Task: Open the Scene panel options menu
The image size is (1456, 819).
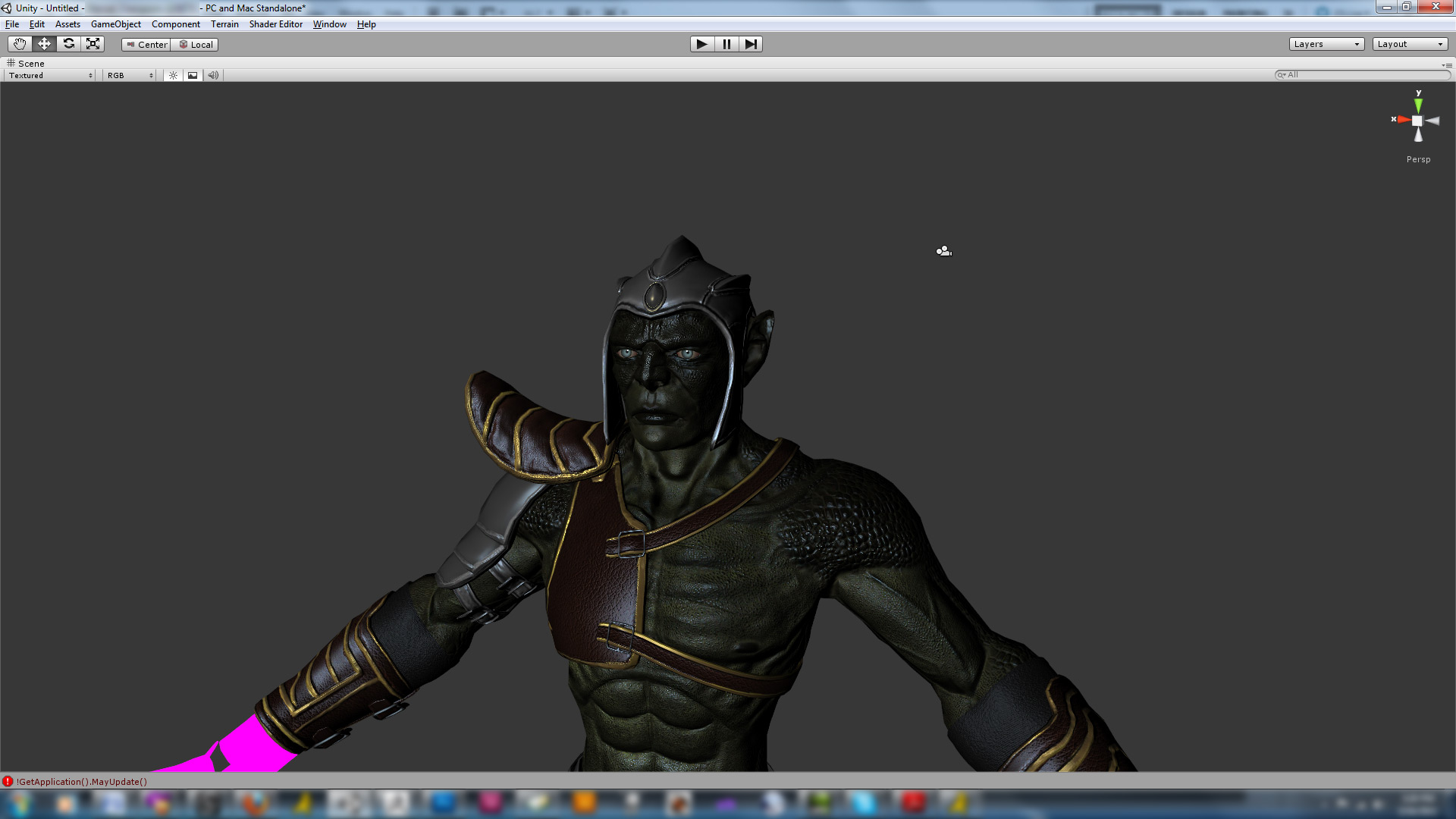Action: pyautogui.click(x=1447, y=65)
